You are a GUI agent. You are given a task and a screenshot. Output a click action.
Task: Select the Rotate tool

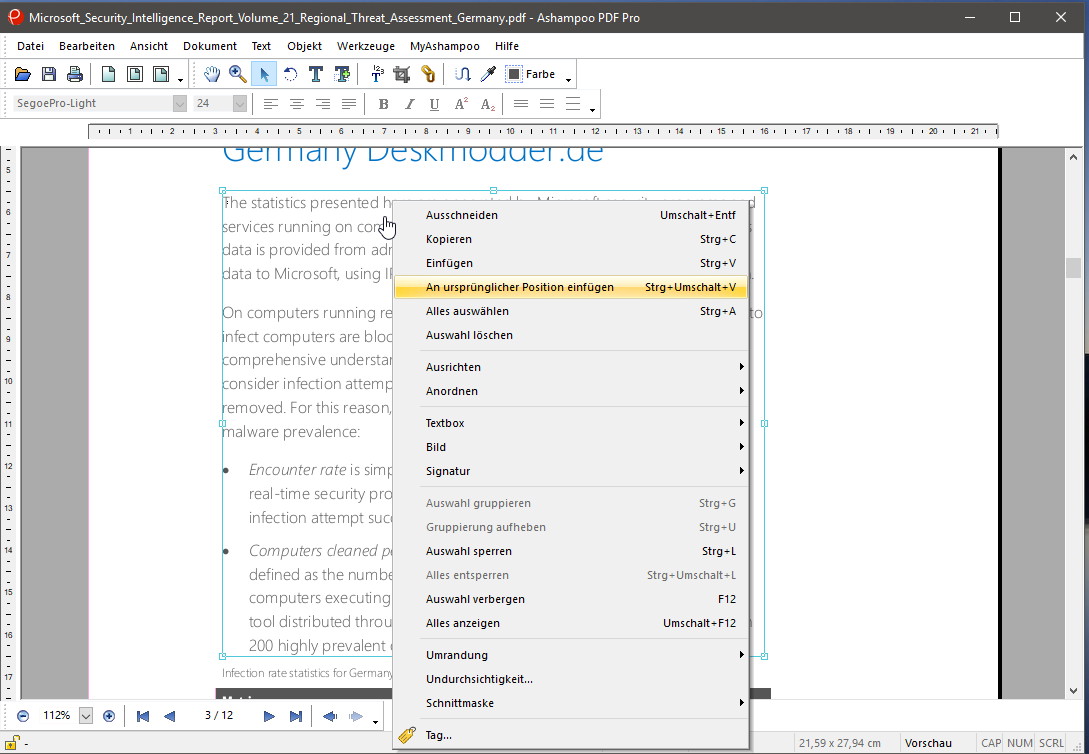tap(290, 74)
